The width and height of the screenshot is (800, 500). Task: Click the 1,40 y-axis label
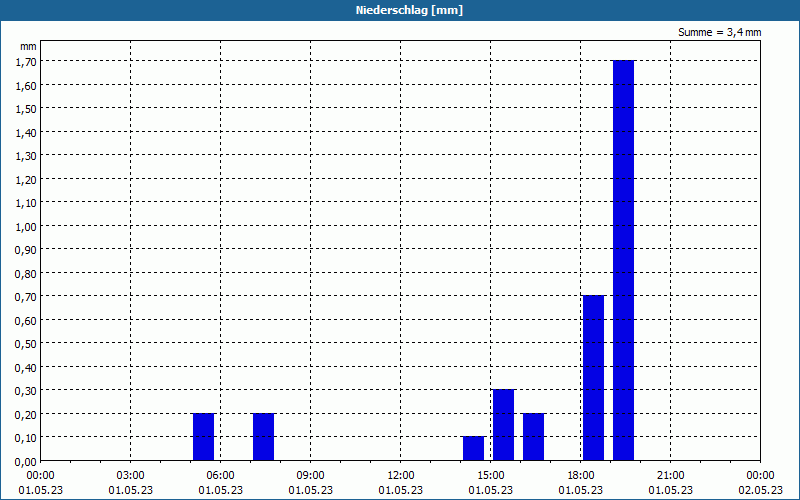[26, 133]
